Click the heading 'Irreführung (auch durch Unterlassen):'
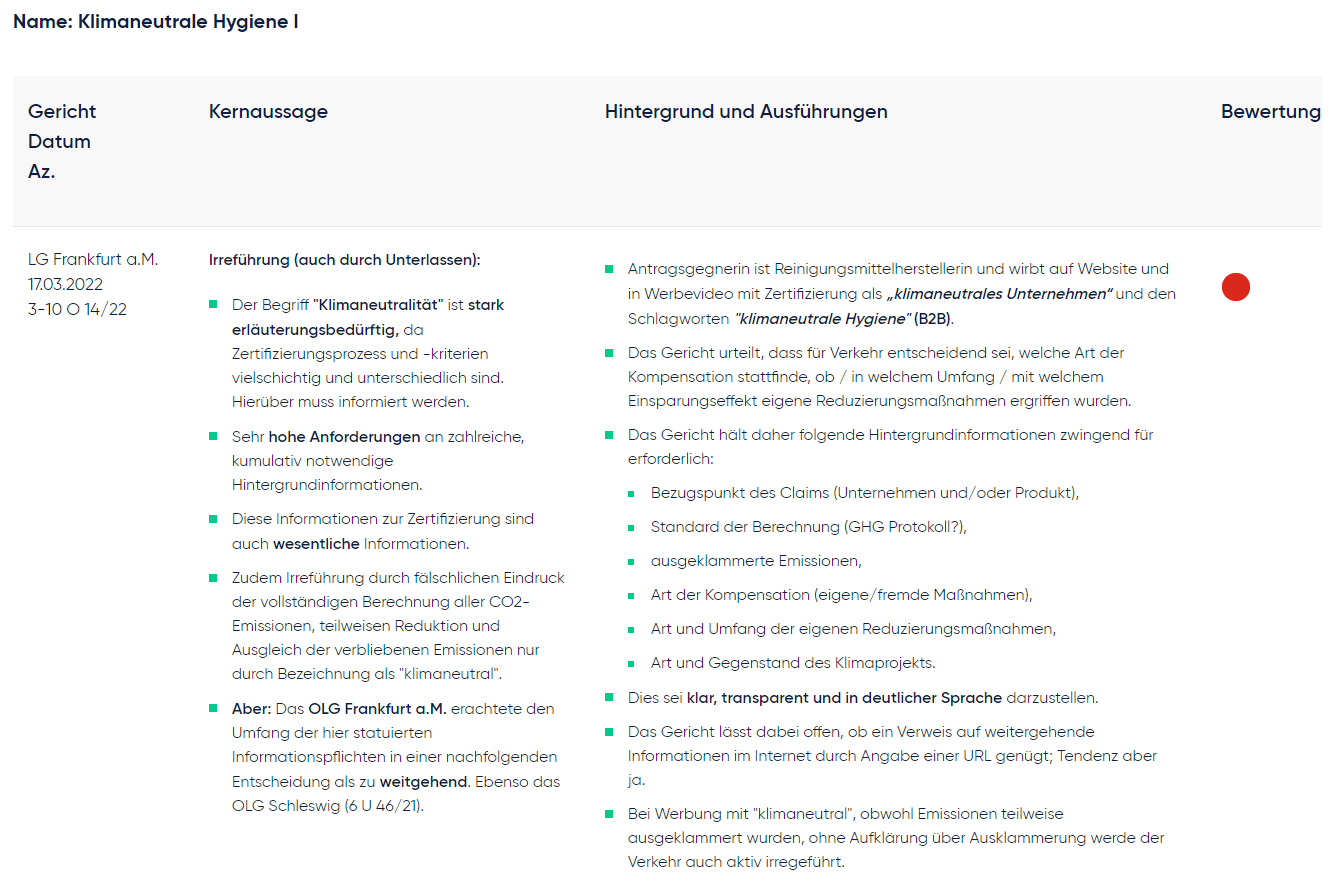 (344, 260)
